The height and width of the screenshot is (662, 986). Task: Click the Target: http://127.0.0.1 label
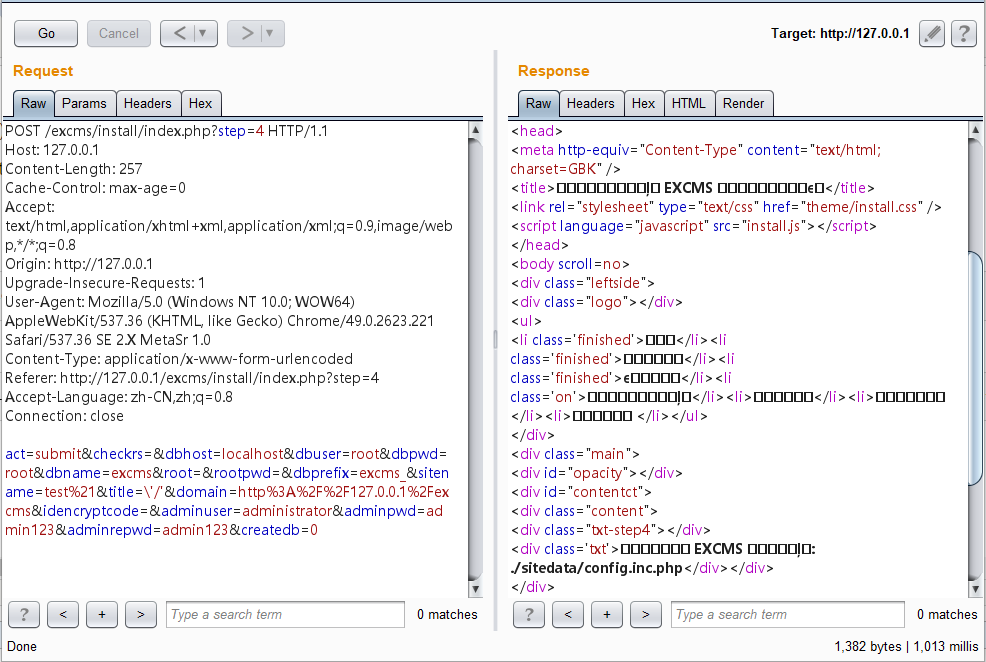pyautogui.click(x=840, y=33)
